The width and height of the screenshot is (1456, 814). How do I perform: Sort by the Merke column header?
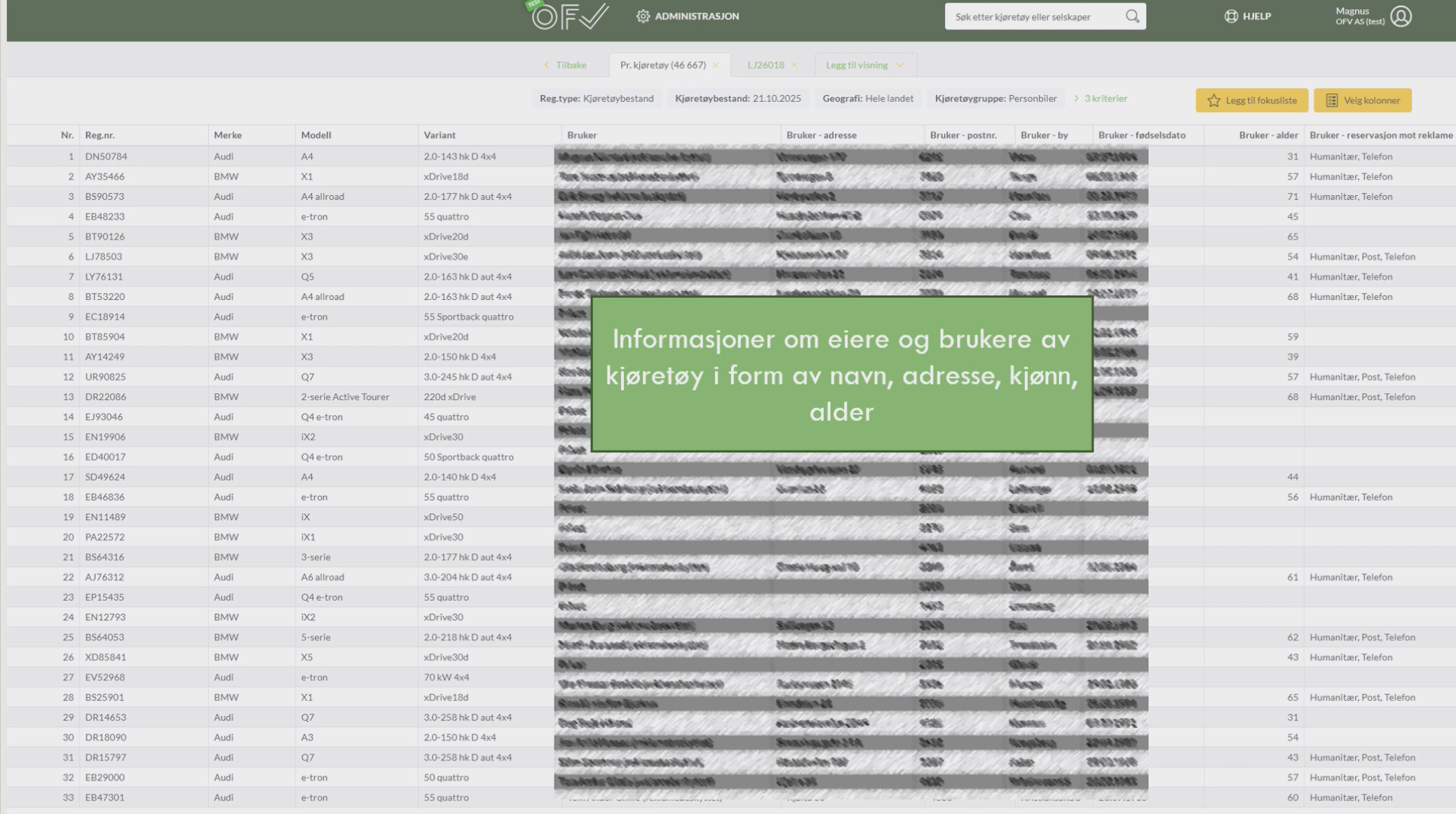(228, 135)
